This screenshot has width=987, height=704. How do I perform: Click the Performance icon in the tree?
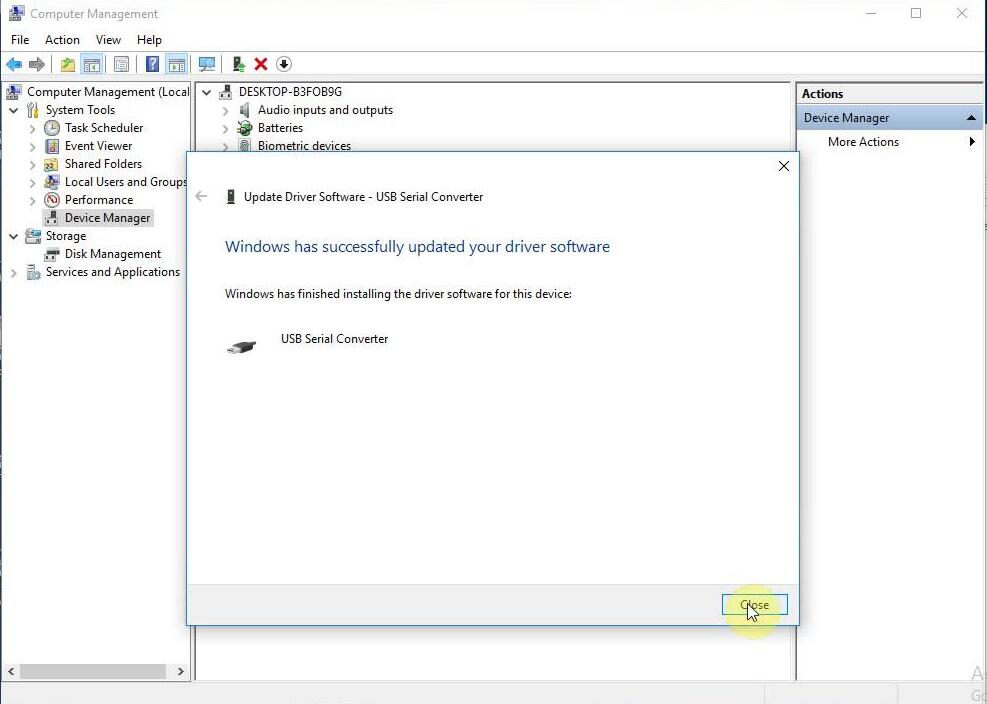pos(52,200)
